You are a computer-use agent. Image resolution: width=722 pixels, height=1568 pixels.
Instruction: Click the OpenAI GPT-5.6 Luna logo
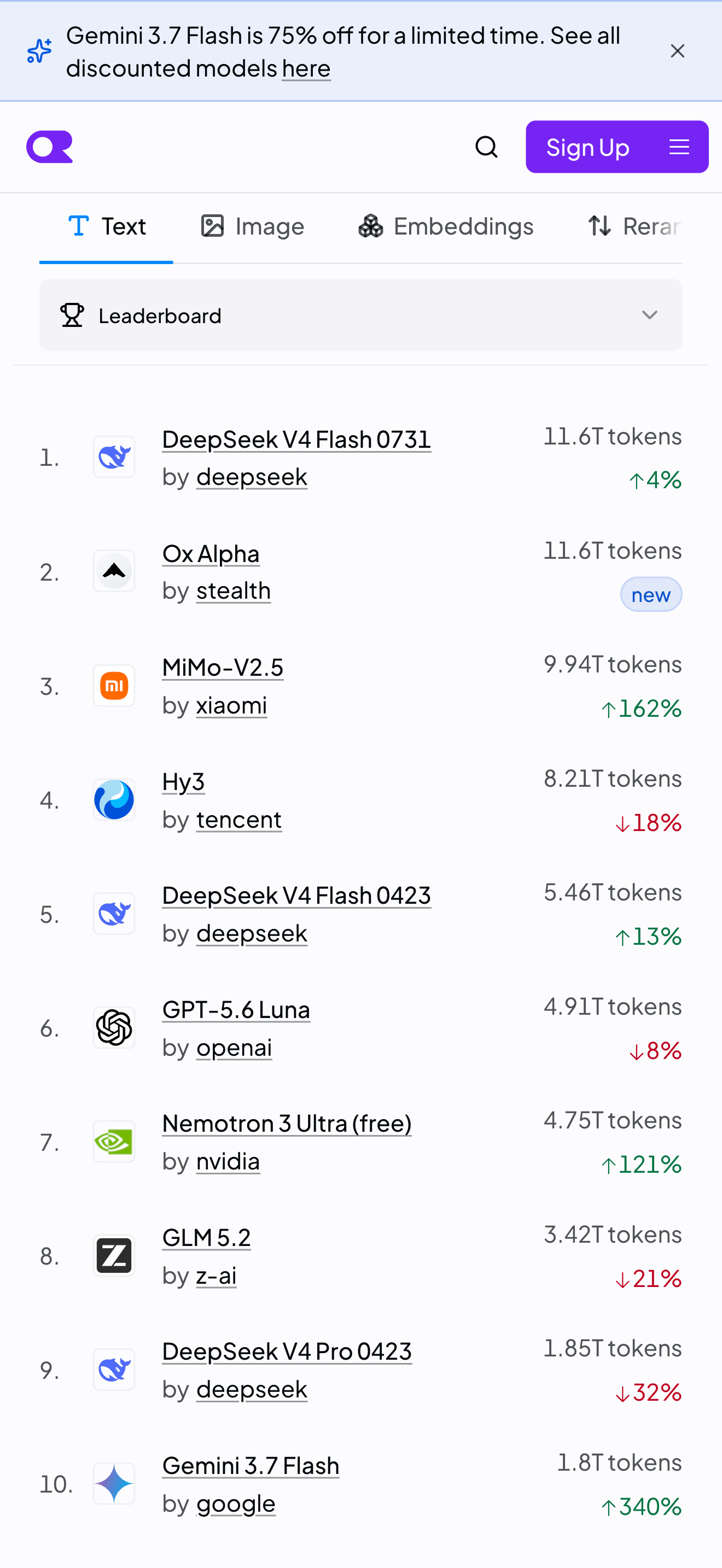click(114, 1027)
